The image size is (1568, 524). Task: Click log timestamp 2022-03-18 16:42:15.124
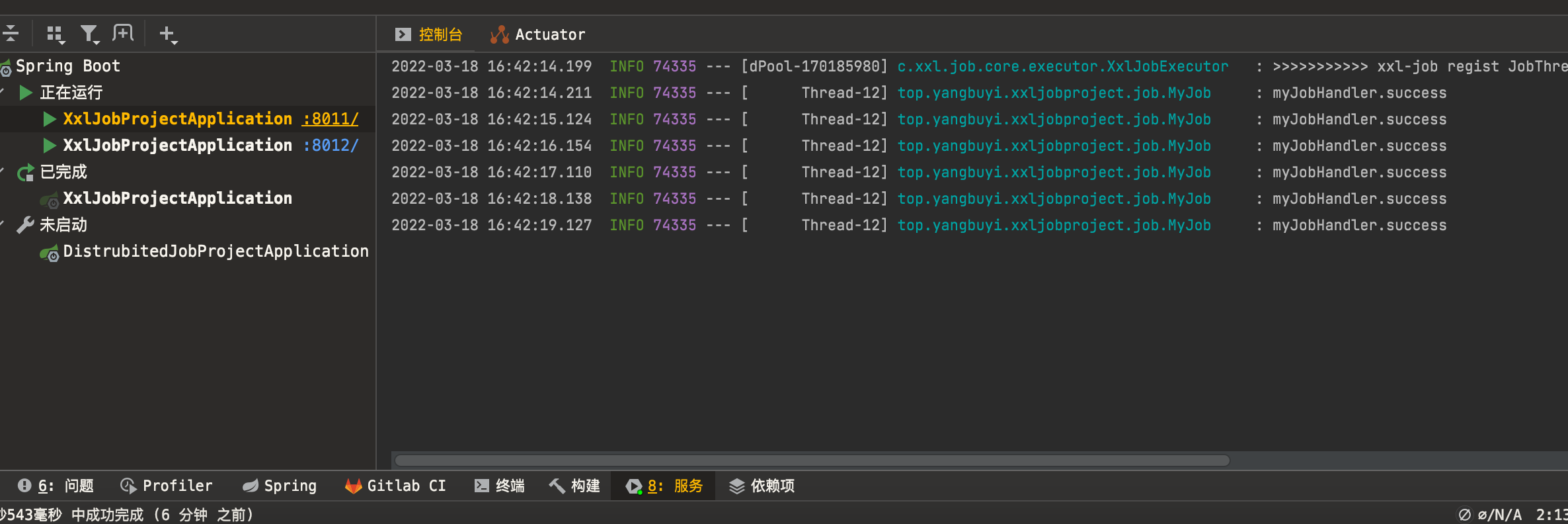coord(492,120)
